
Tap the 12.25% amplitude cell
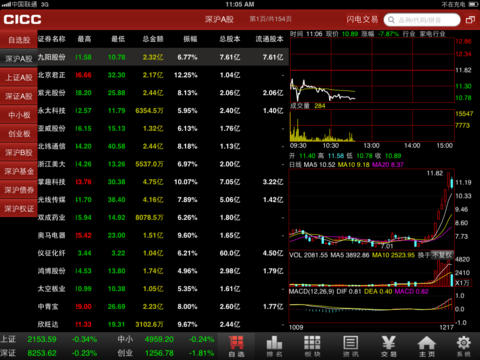tap(186, 75)
